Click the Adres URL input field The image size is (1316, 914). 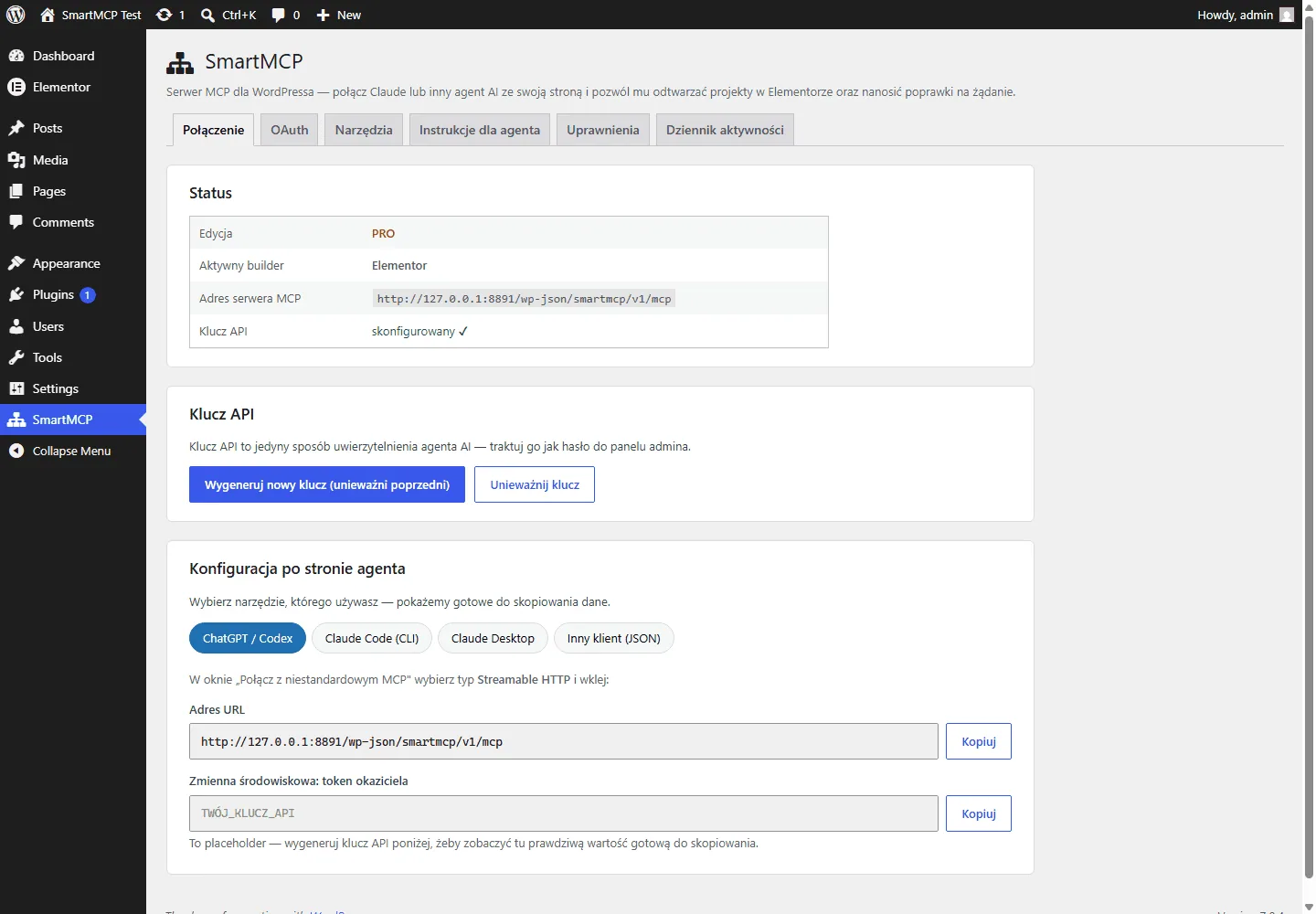(564, 741)
